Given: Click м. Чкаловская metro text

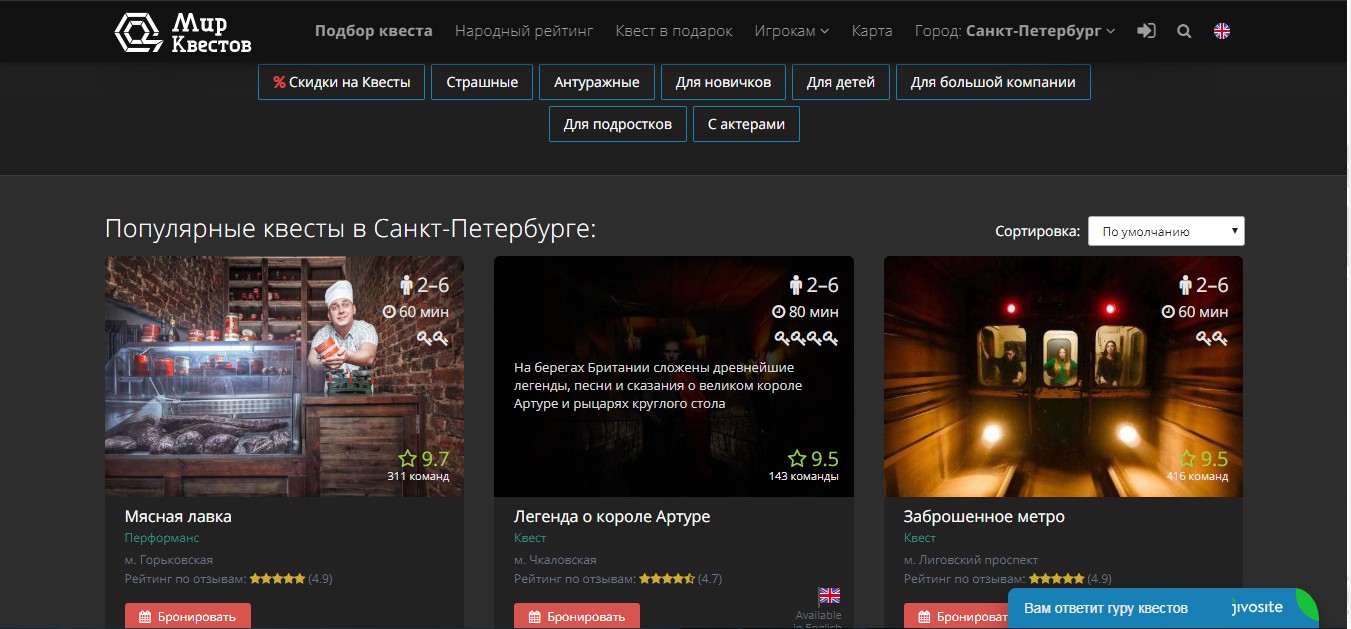Looking at the screenshot, I should [x=555, y=560].
